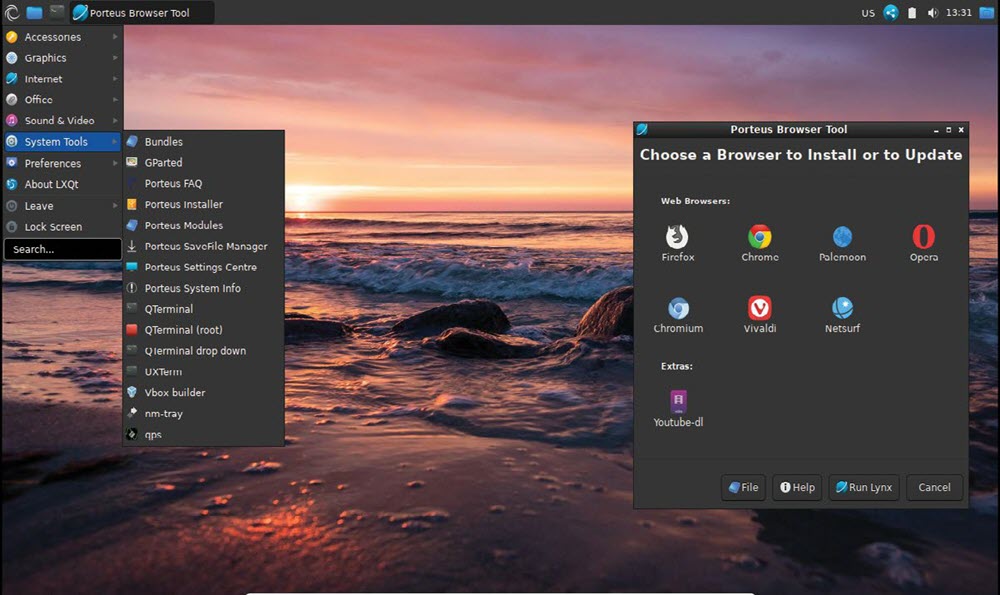Expand the Graphics submenu

(60, 58)
